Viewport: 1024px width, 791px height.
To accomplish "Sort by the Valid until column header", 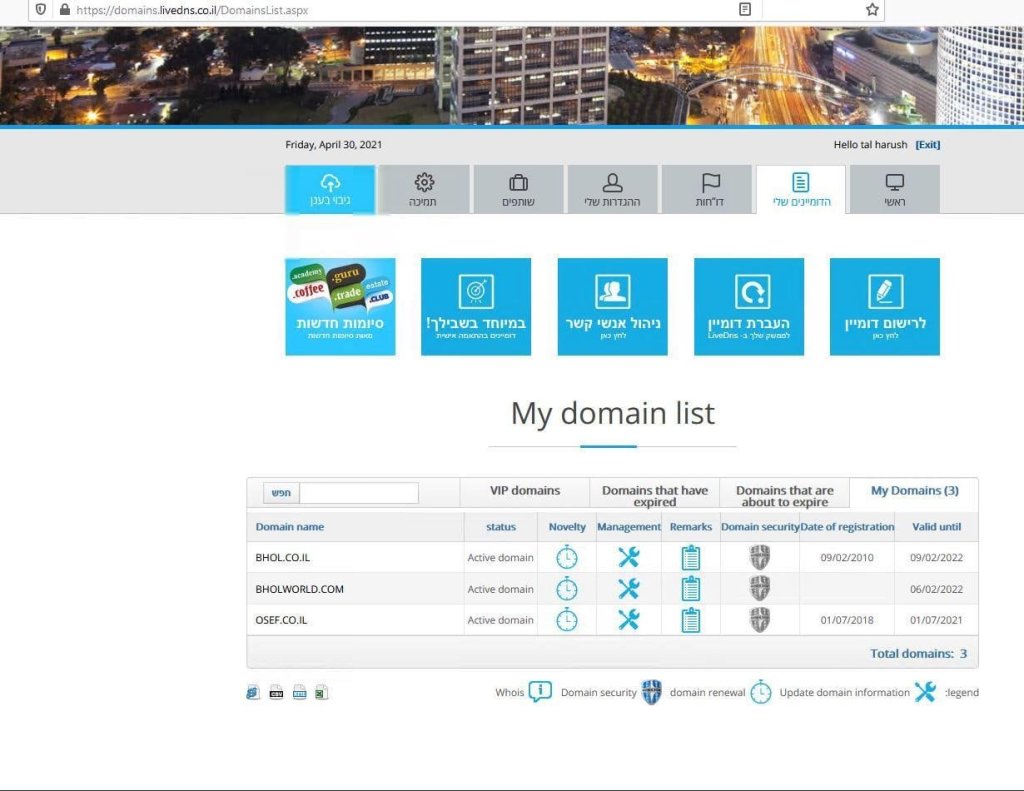I will pyautogui.click(x=936, y=527).
